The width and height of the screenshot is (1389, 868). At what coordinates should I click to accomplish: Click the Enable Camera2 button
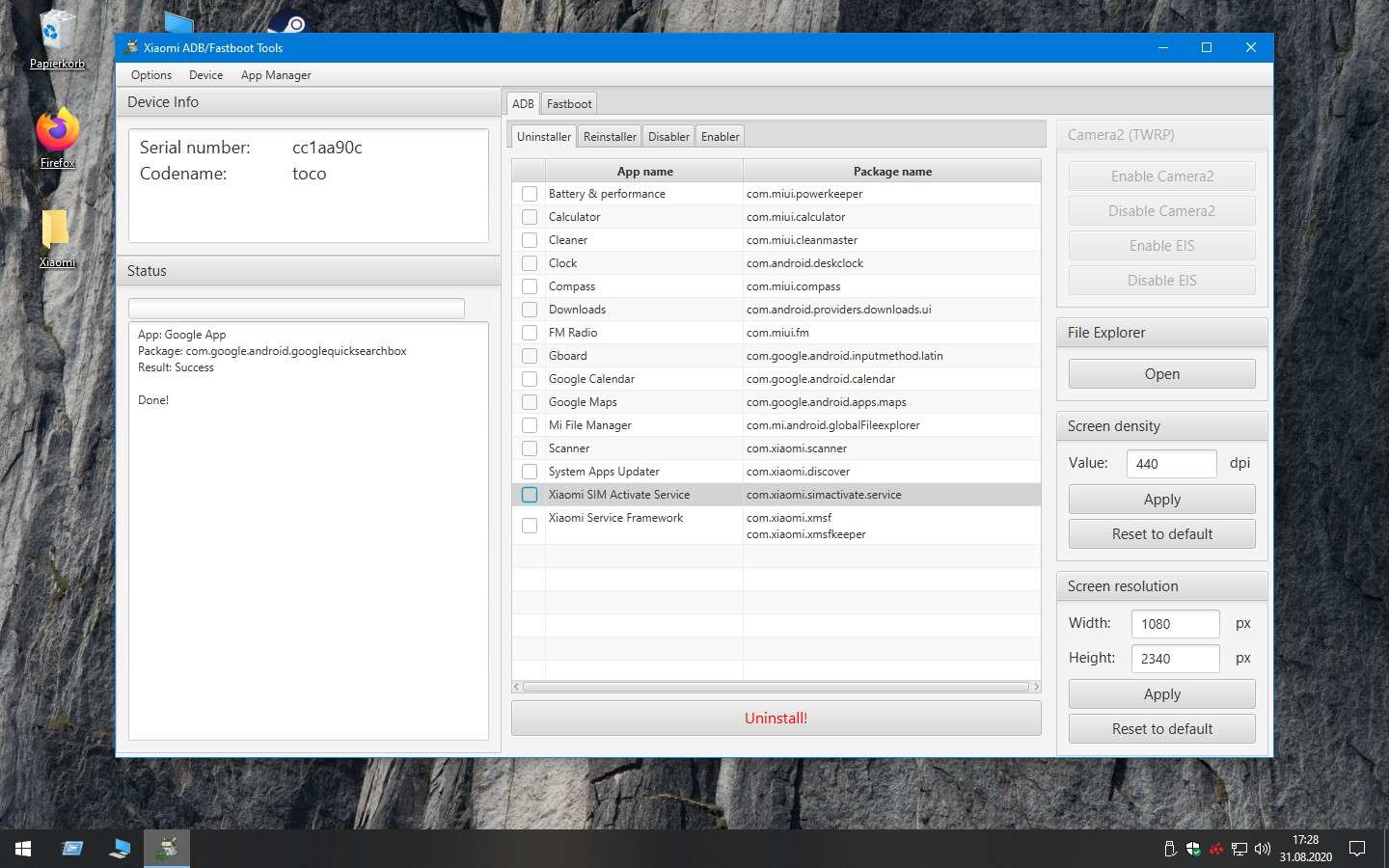coord(1161,176)
